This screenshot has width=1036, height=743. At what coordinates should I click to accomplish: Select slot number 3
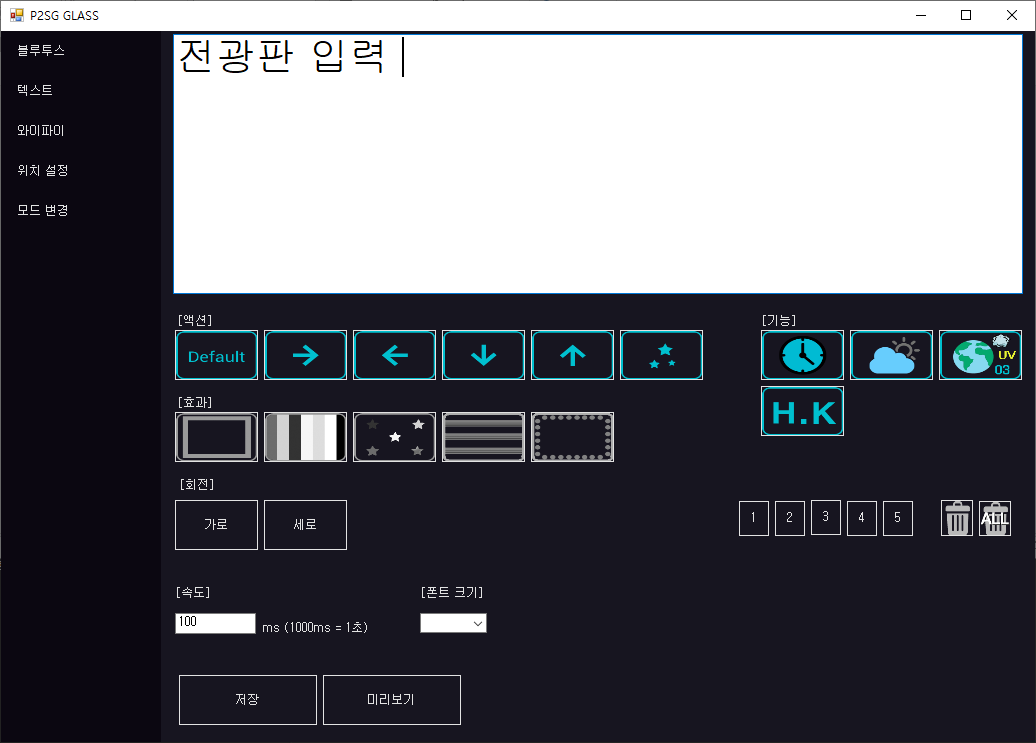point(826,516)
